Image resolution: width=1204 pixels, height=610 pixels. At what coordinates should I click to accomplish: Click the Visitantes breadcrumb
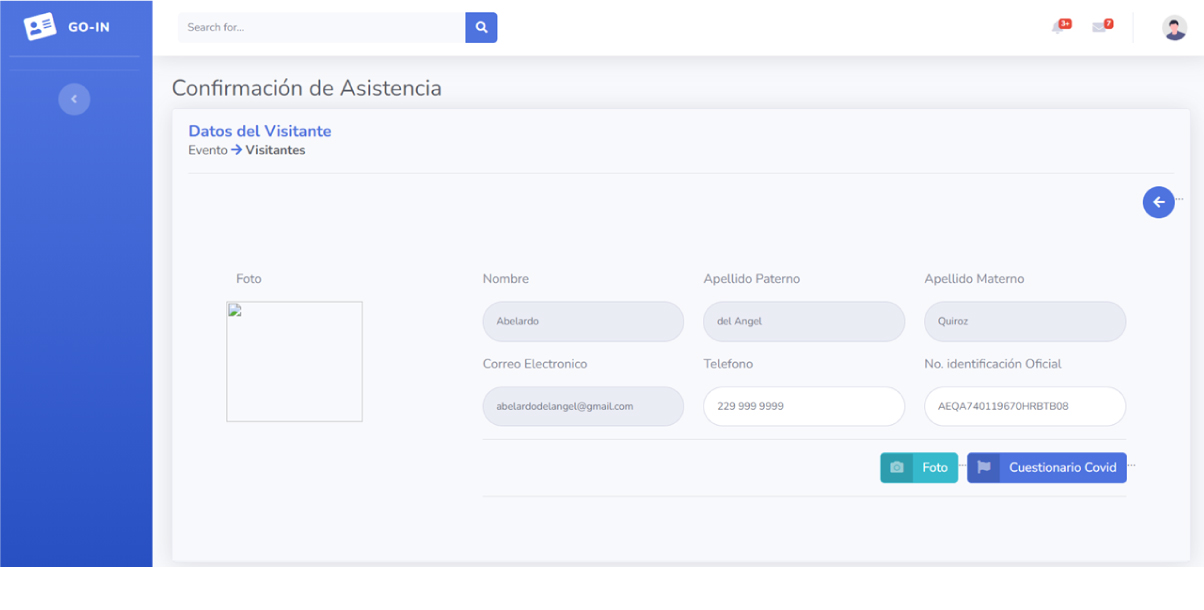click(275, 150)
